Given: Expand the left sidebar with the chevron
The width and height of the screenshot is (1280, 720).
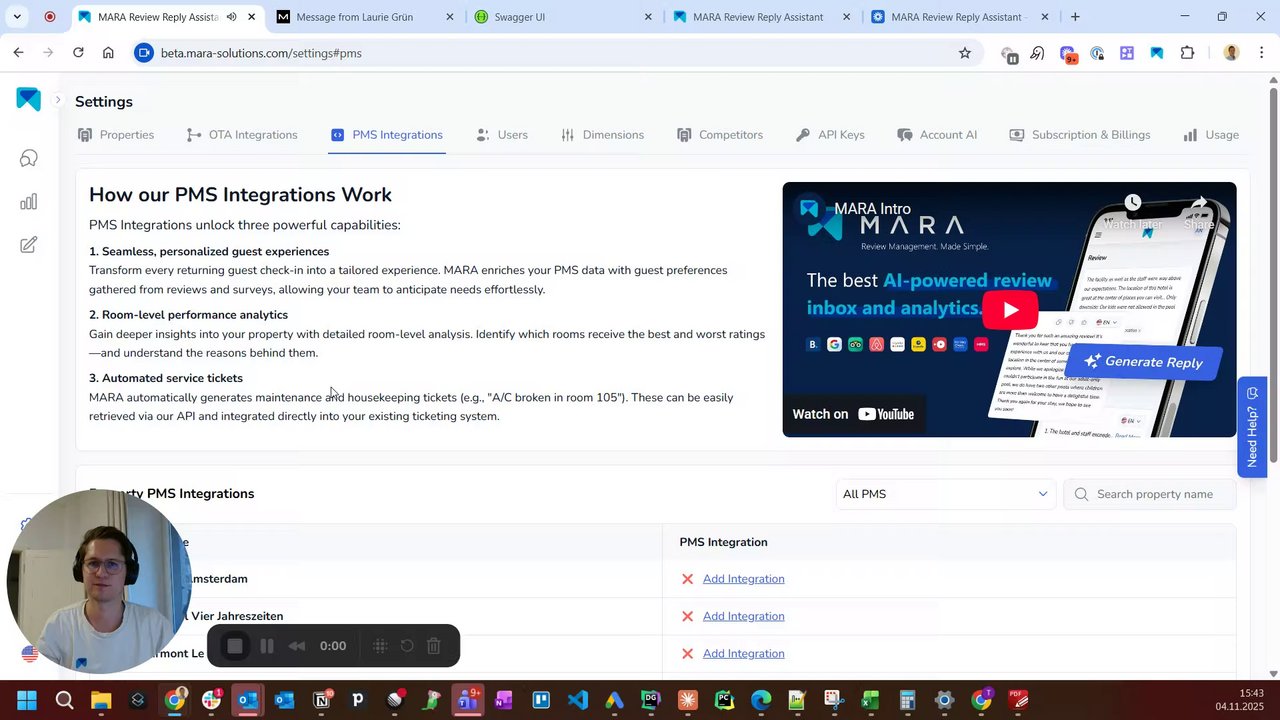Looking at the screenshot, I should 58,100.
